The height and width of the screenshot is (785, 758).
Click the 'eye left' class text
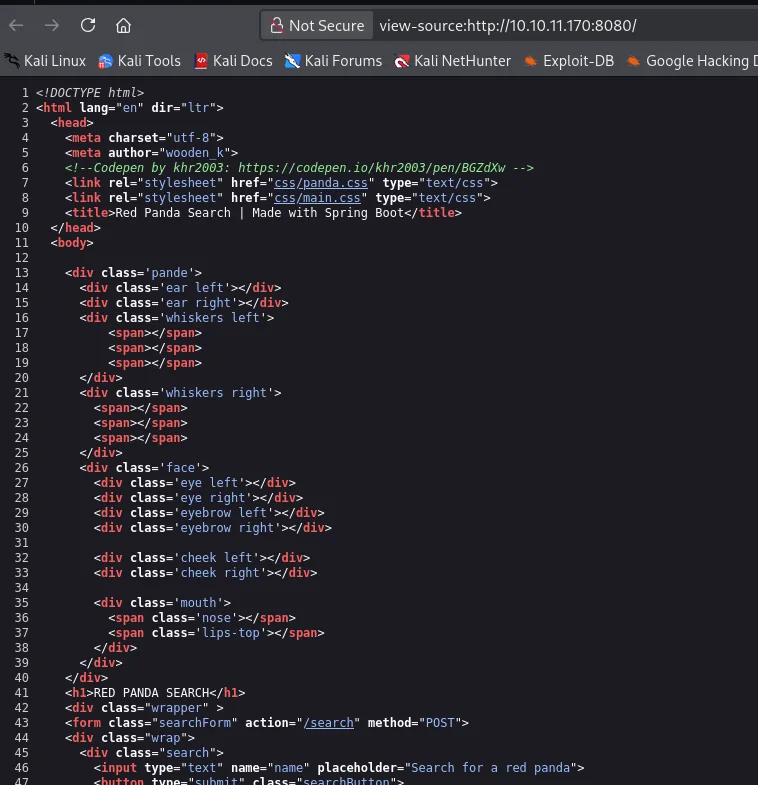click(209, 483)
